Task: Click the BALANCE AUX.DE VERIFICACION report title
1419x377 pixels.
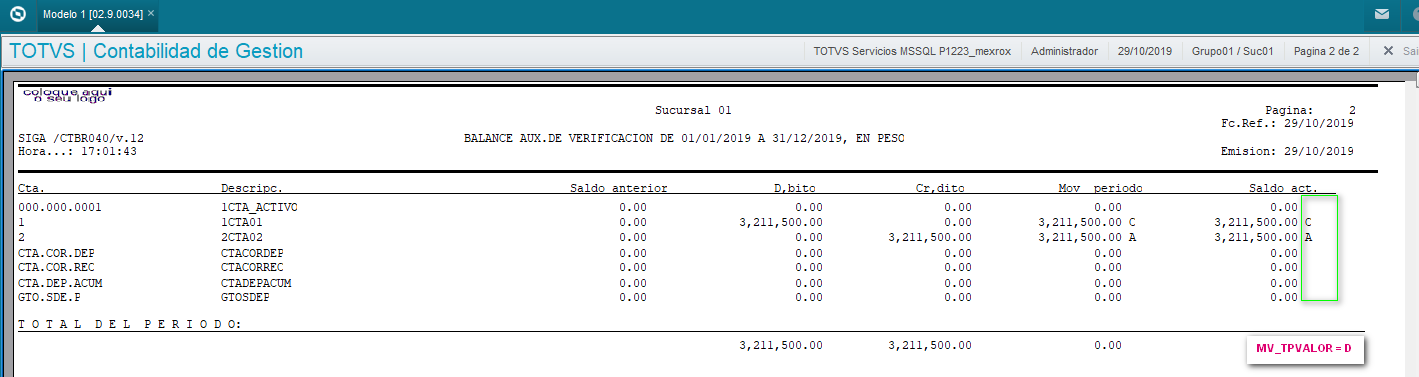Action: pyautogui.click(x=684, y=138)
